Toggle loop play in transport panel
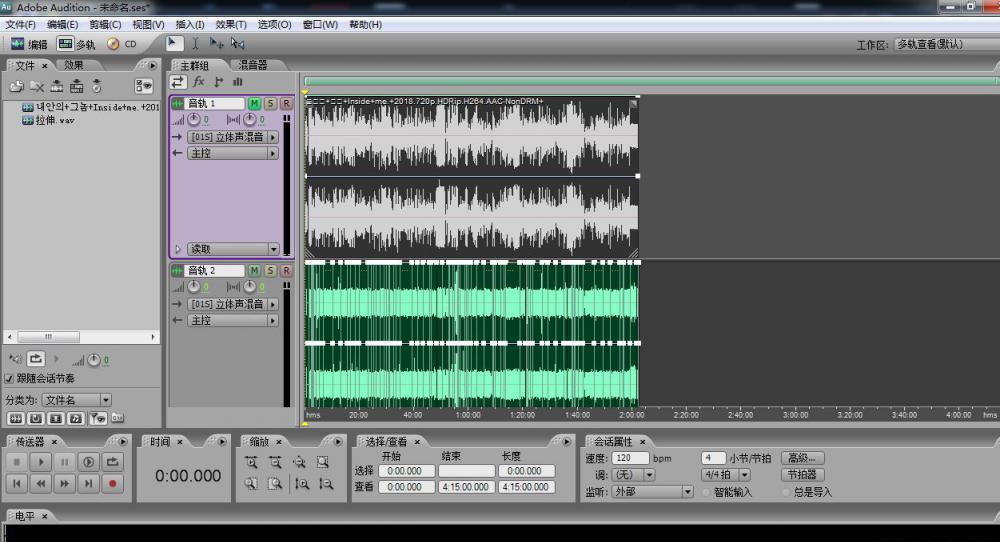This screenshot has width=1000, height=542. [x=112, y=462]
